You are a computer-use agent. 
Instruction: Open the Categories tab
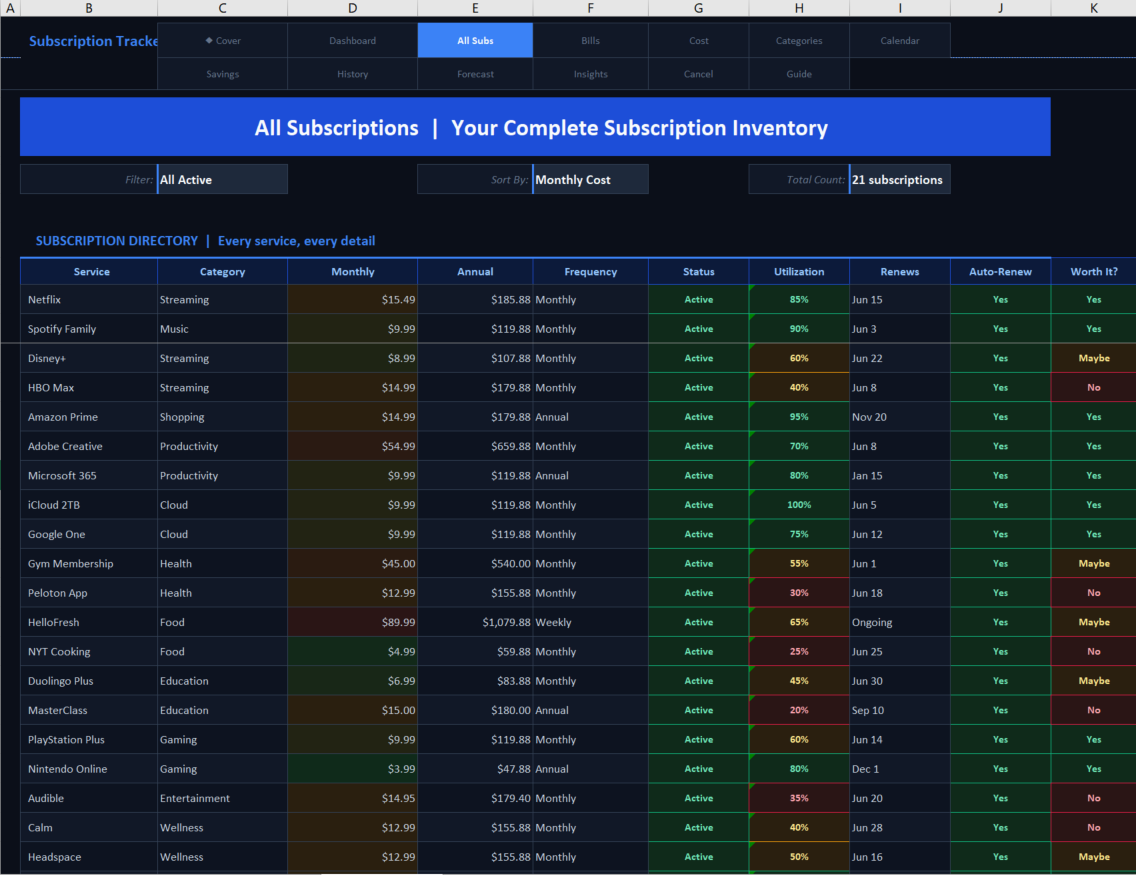pyautogui.click(x=799, y=41)
